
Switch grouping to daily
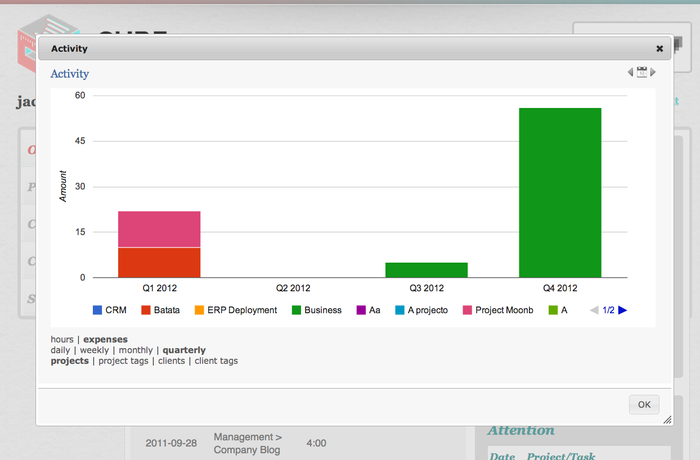point(61,350)
